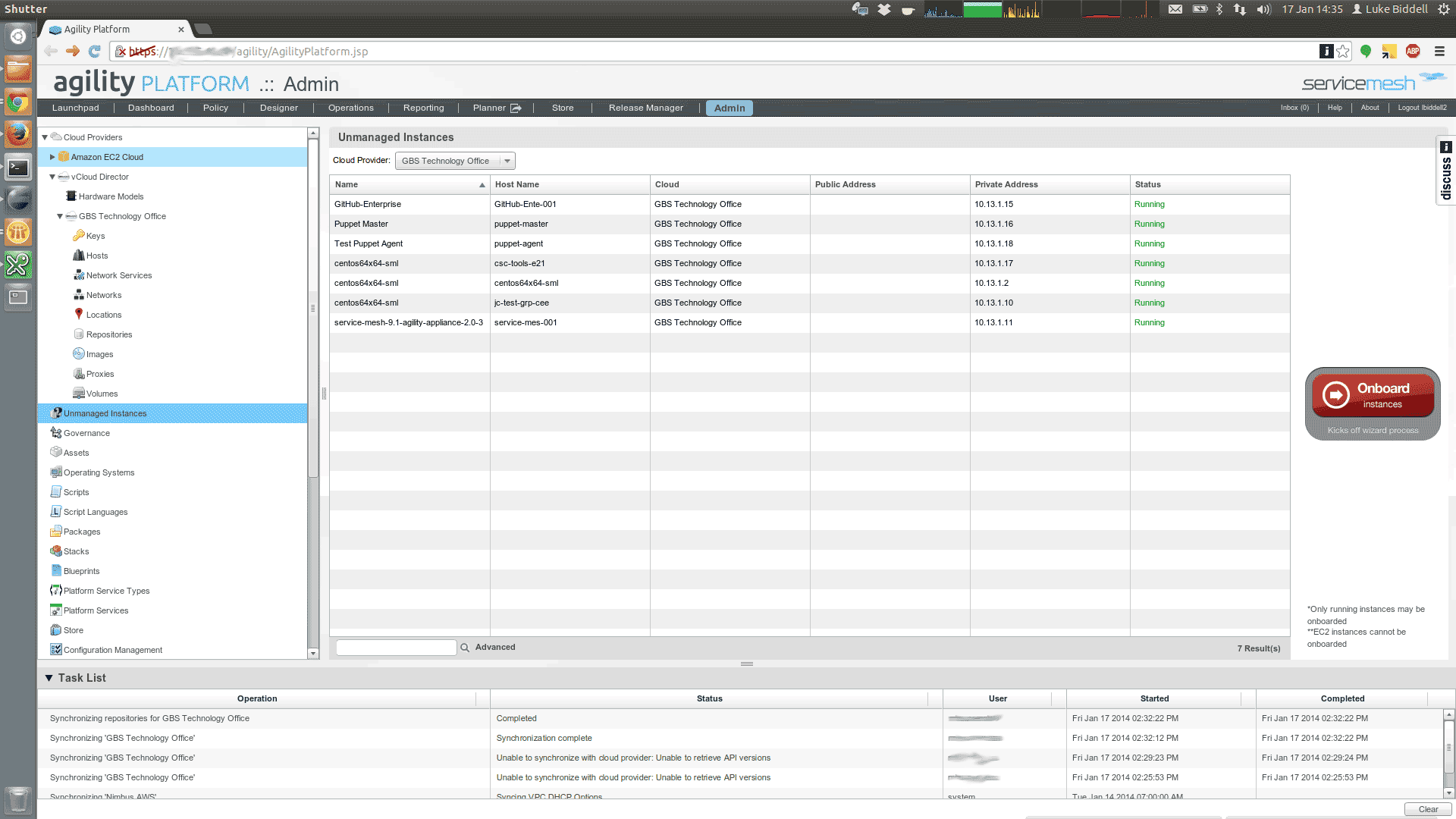The width and height of the screenshot is (1456, 819).
Task: Click the Proxies icon in tree
Action: (x=78, y=374)
